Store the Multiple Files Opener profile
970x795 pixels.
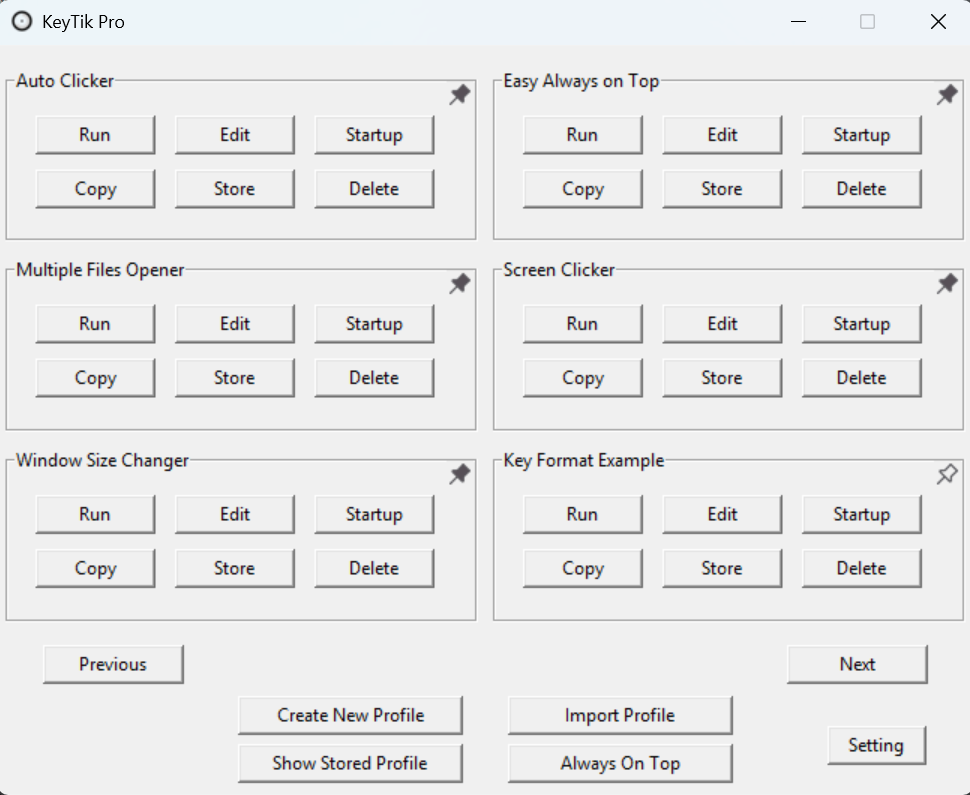tap(235, 378)
